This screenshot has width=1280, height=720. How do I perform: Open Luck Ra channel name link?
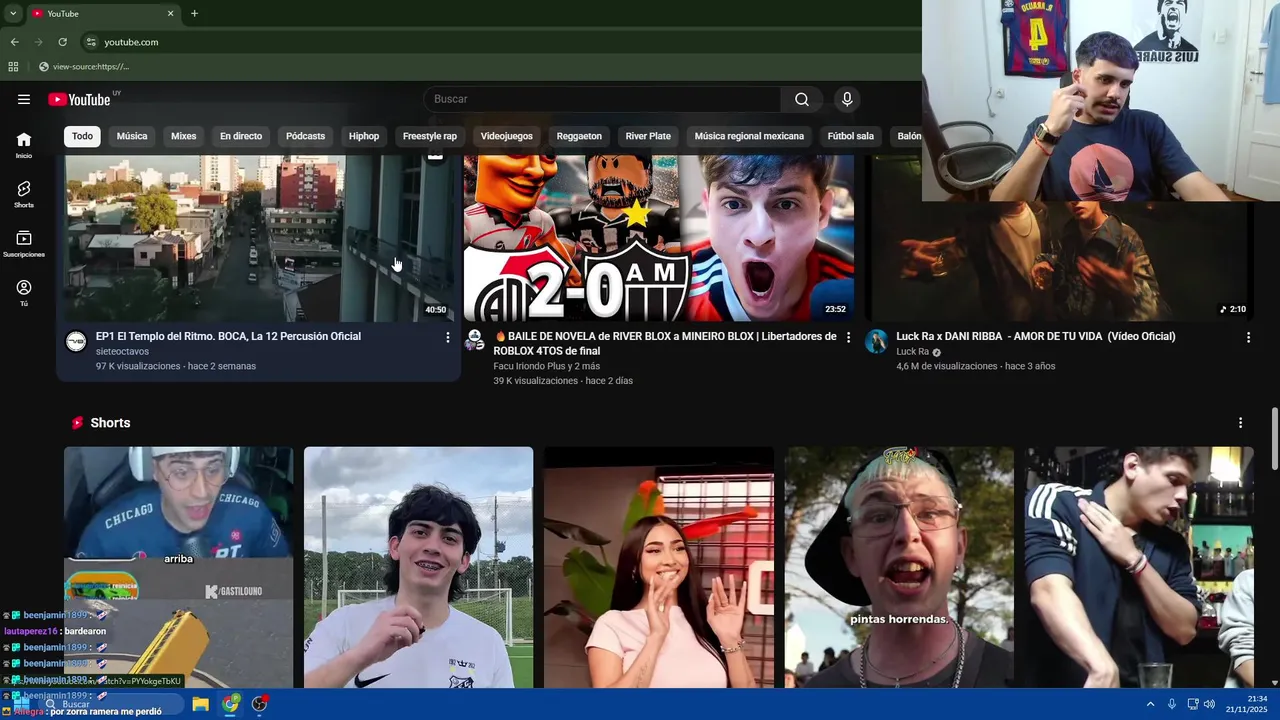pyautogui.click(x=912, y=352)
